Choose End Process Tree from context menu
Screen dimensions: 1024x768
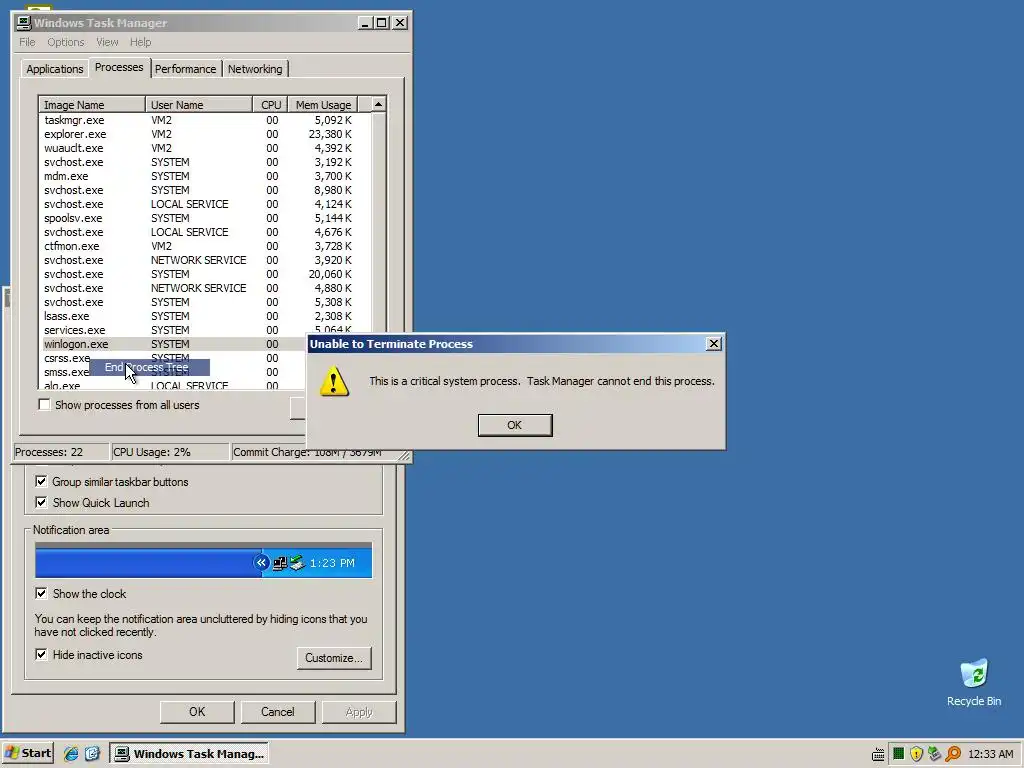click(x=150, y=367)
